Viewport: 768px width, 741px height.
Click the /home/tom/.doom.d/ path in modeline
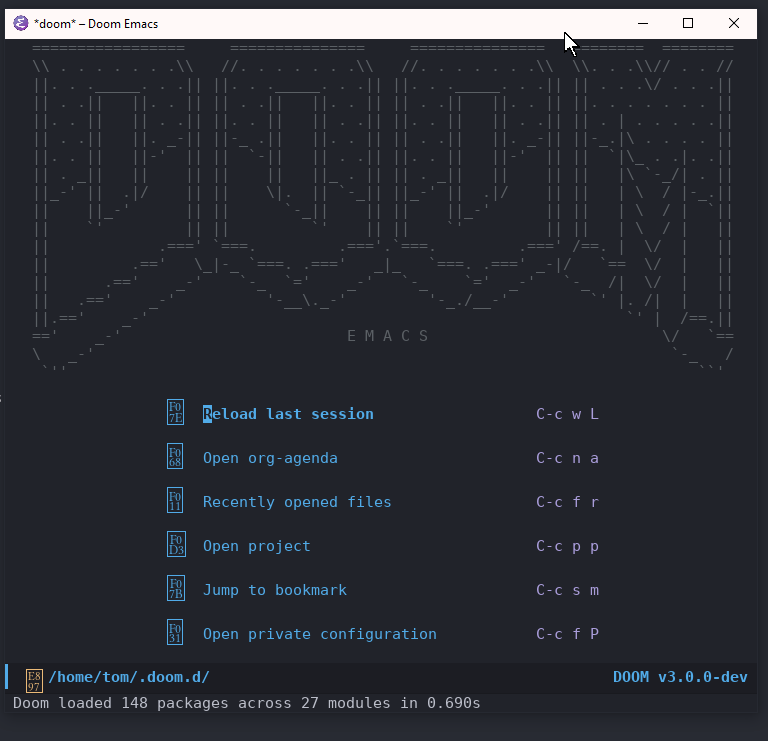click(x=129, y=677)
